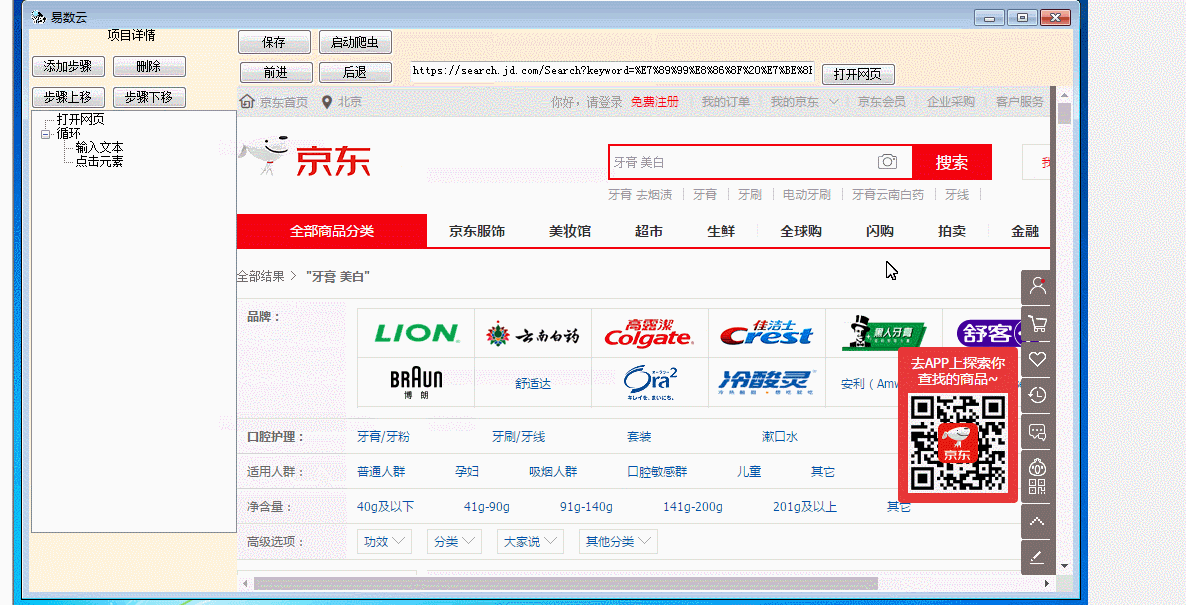Select the BRAUN brand logo
This screenshot has height=605, width=1186.
pyautogui.click(x=416, y=383)
